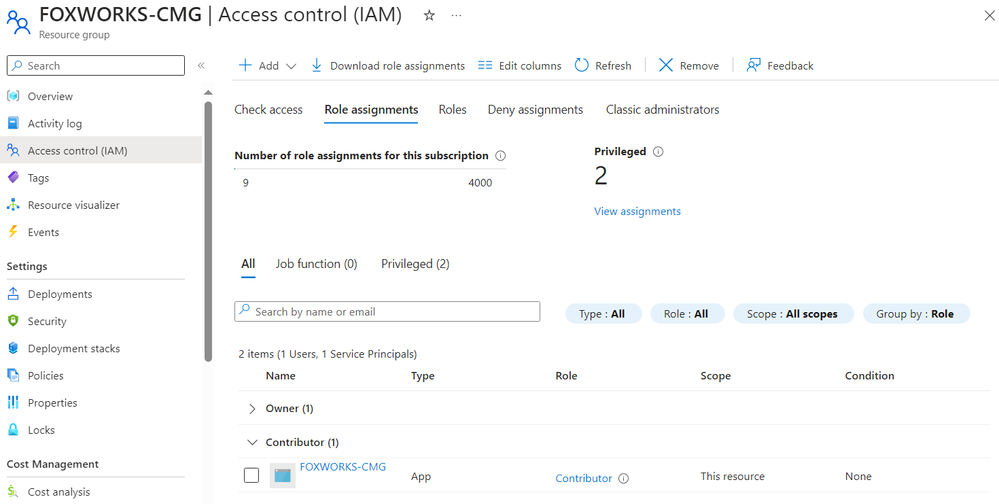
Task: Click the Role column header
Action: click(x=566, y=376)
